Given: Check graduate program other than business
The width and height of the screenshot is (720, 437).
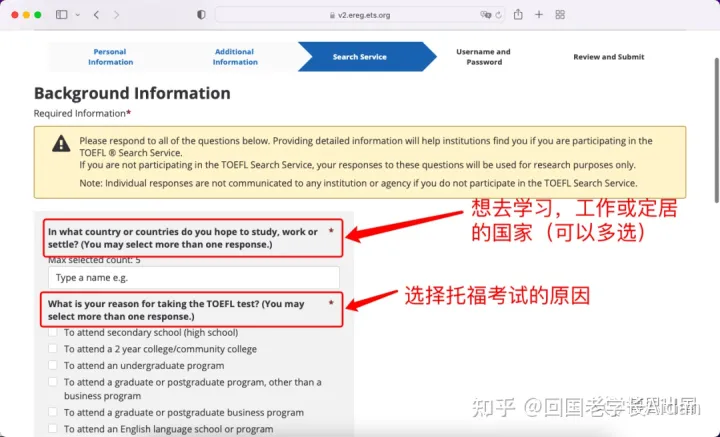Looking at the screenshot, I should tap(53, 382).
